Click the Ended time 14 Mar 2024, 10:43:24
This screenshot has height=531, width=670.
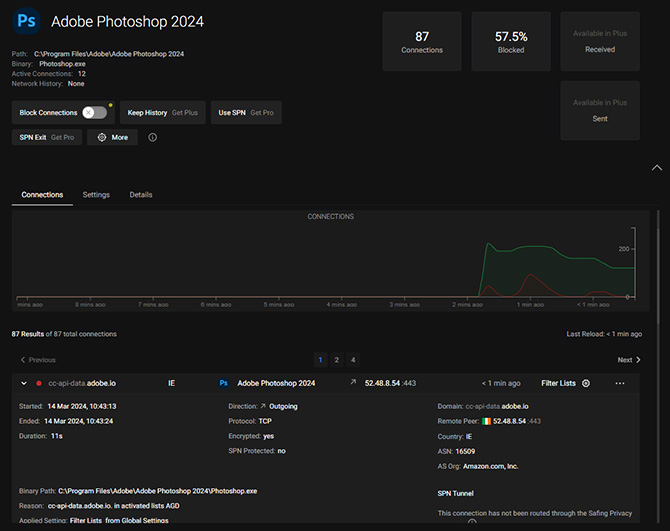tap(79, 421)
